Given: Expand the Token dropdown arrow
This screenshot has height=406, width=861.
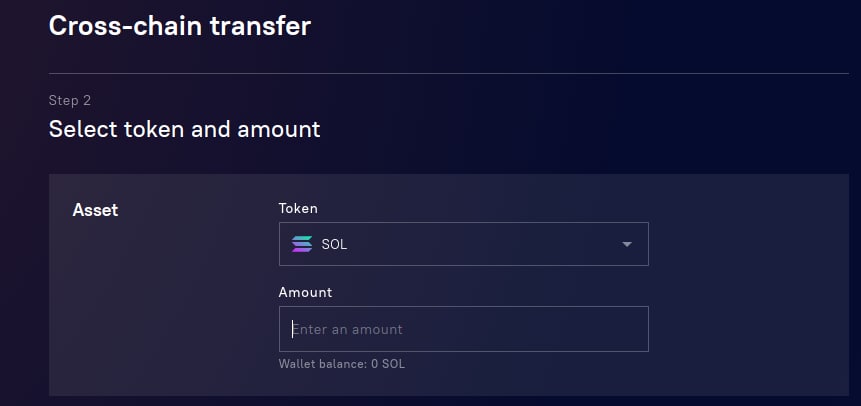Looking at the screenshot, I should point(627,244).
